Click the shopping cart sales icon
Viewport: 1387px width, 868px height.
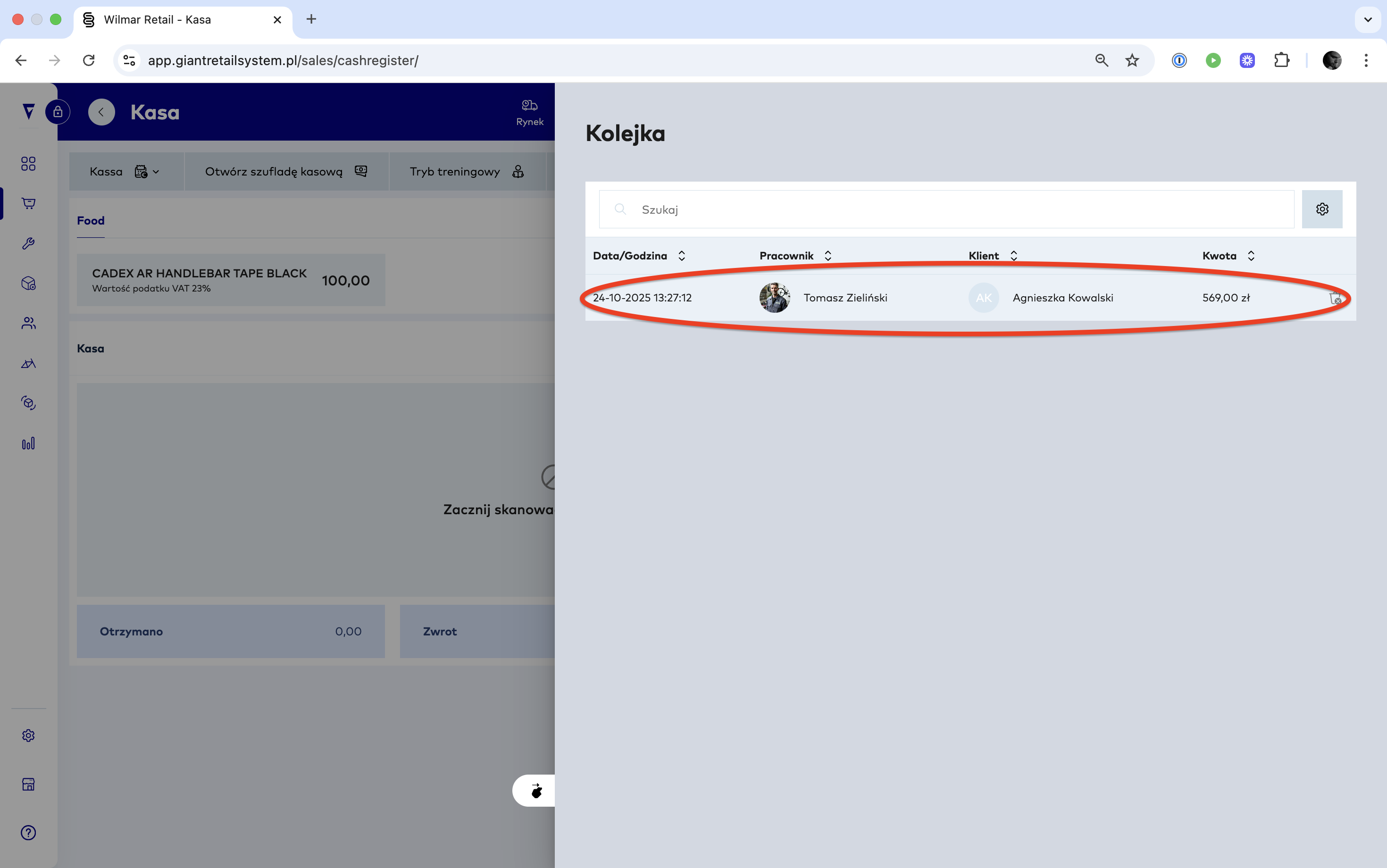pos(28,203)
